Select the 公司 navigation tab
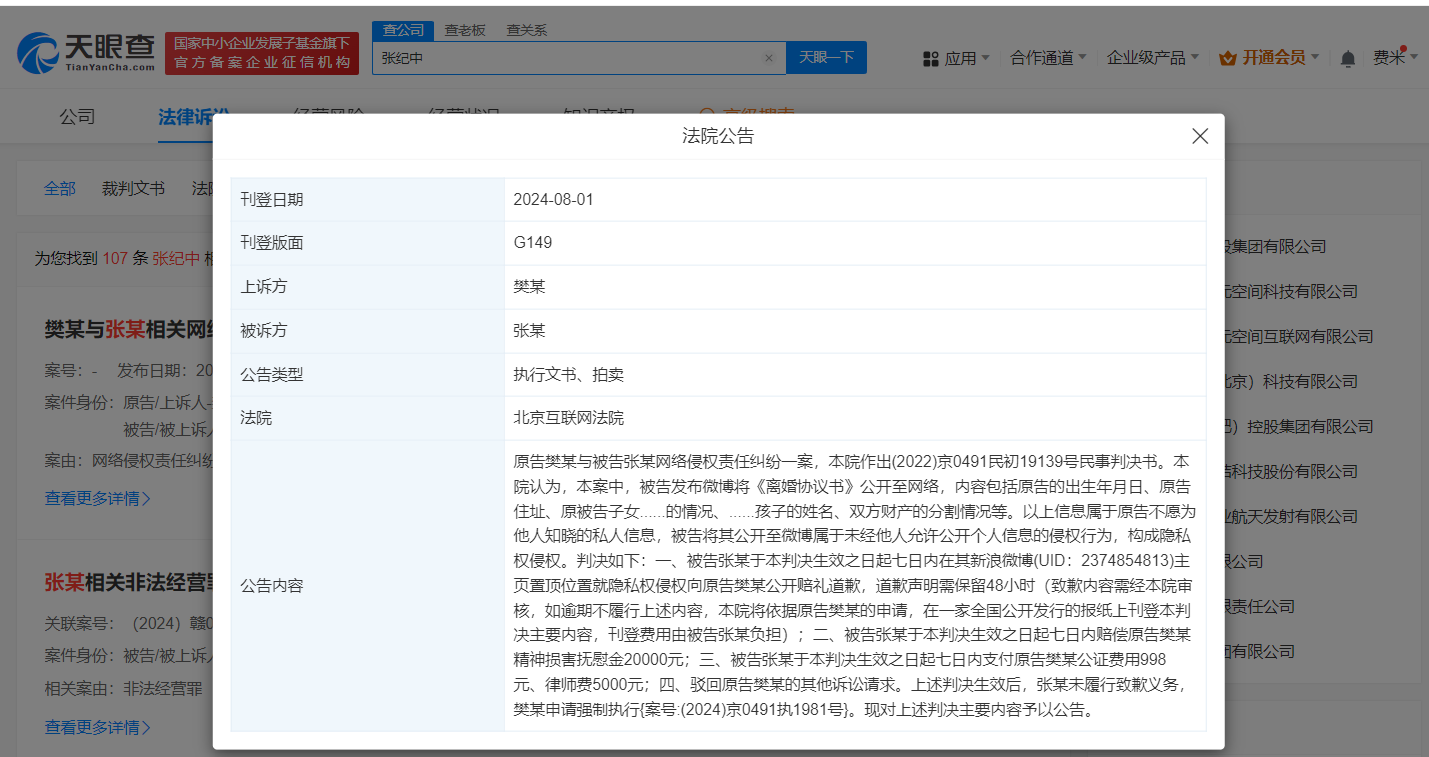 point(78,116)
